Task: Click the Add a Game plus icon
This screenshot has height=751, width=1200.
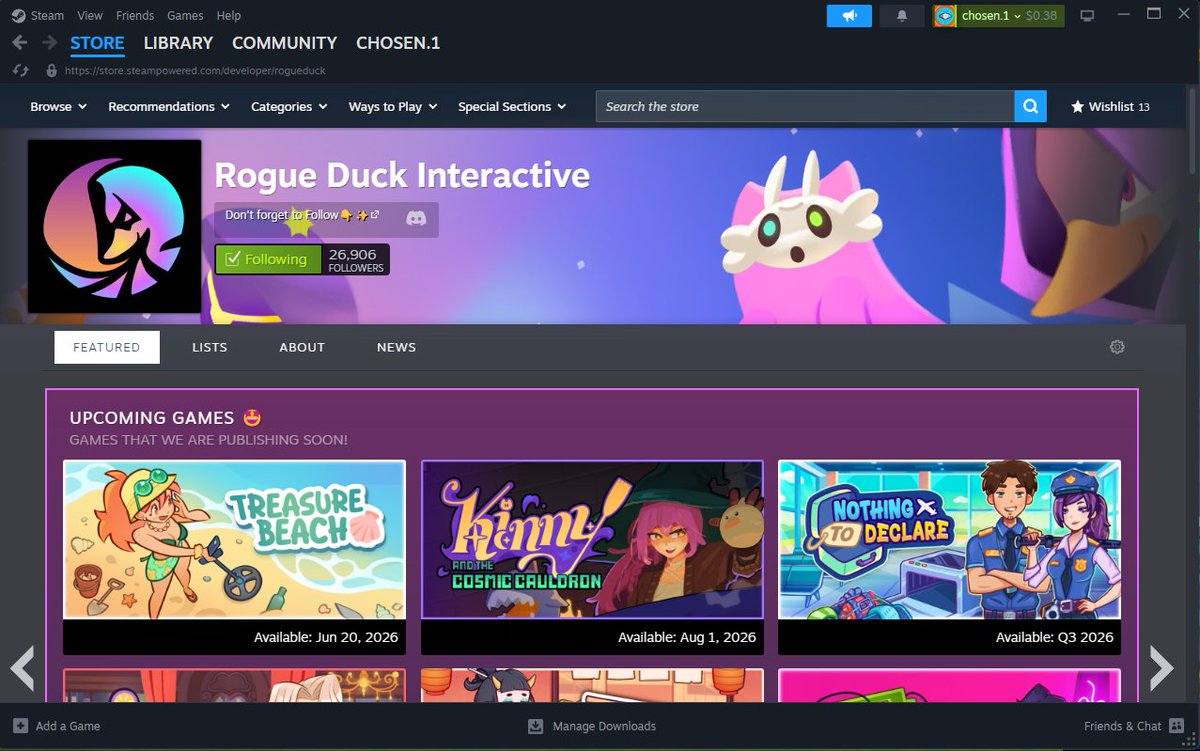Action: click(21, 726)
